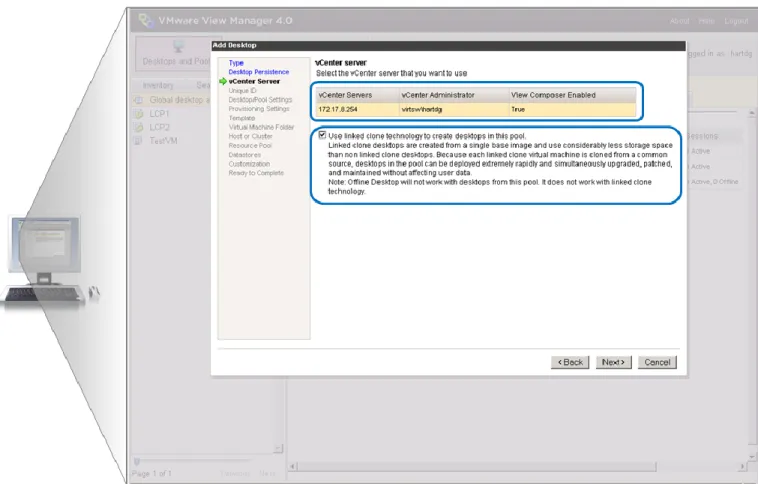Go Back to the previous wizard step
The width and height of the screenshot is (758, 484).
click(570, 362)
